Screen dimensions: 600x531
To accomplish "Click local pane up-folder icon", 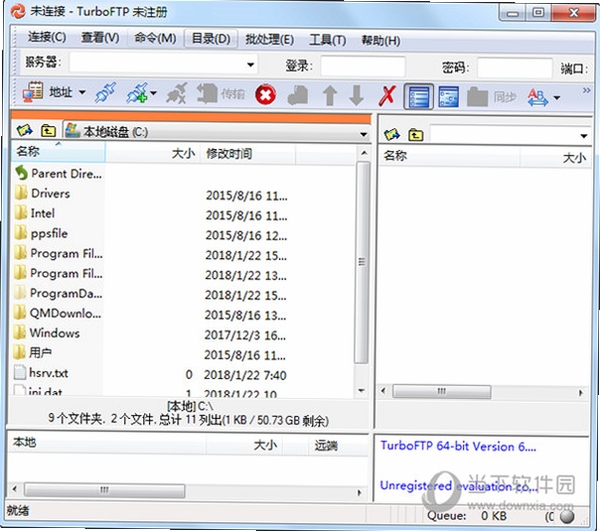I will (48, 131).
